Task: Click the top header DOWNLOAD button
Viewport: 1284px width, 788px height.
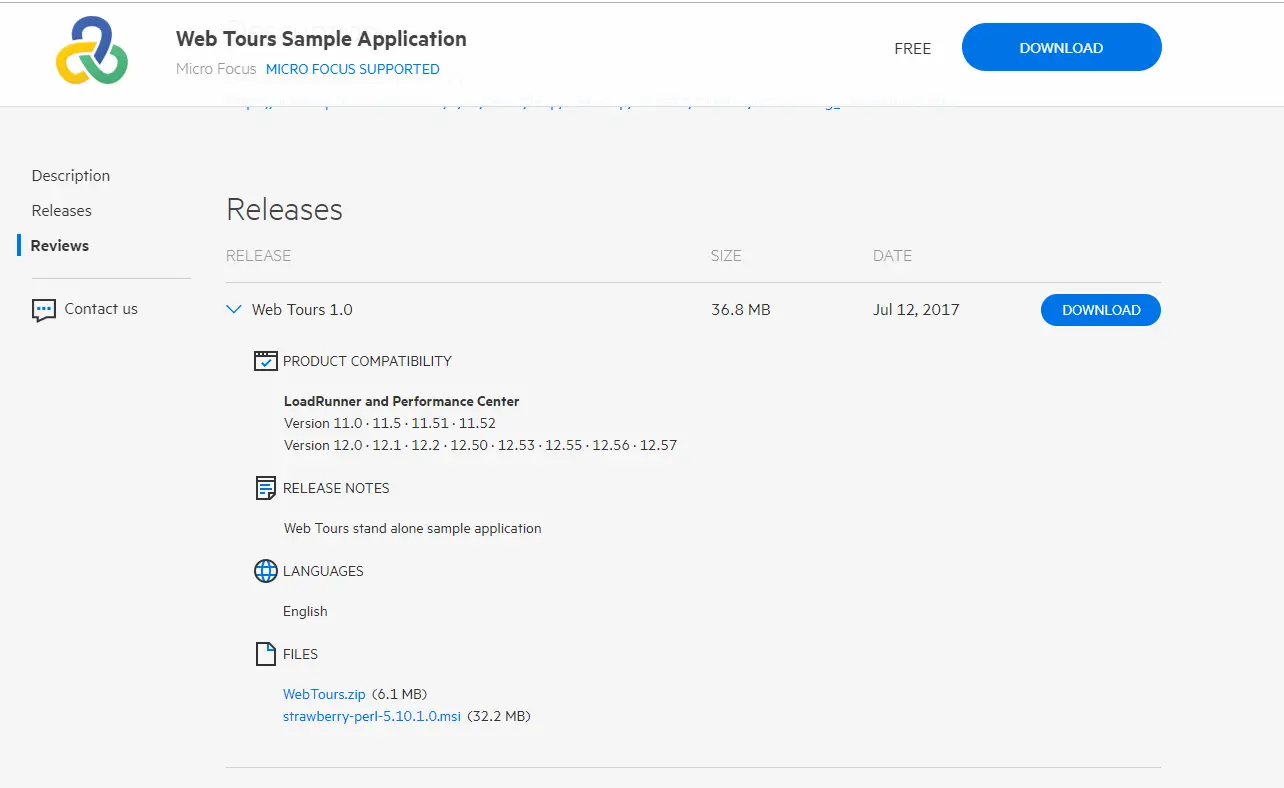Action: (1061, 48)
